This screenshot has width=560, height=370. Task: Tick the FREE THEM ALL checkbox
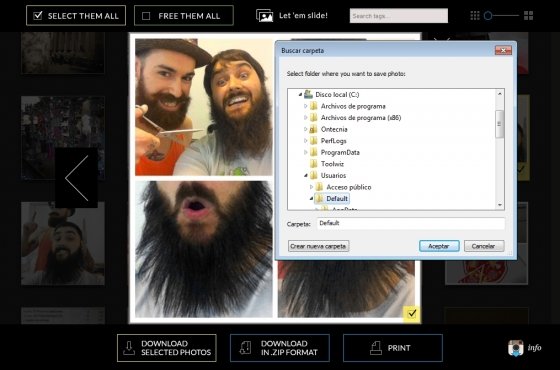pos(146,16)
